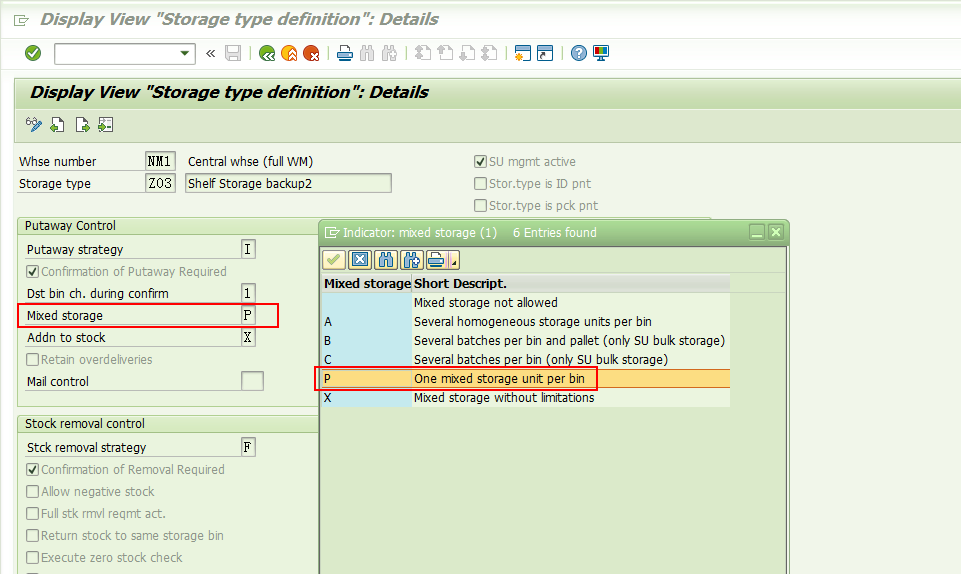Viewport: 961px width, 574px height.
Task: Select 'Several batches per bin and pallet' row
Action: pyautogui.click(x=526, y=341)
